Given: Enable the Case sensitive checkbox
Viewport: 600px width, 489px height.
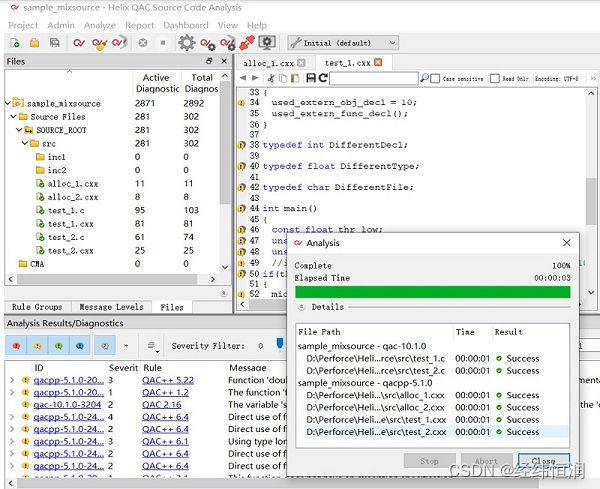Looking at the screenshot, I should 435,78.
